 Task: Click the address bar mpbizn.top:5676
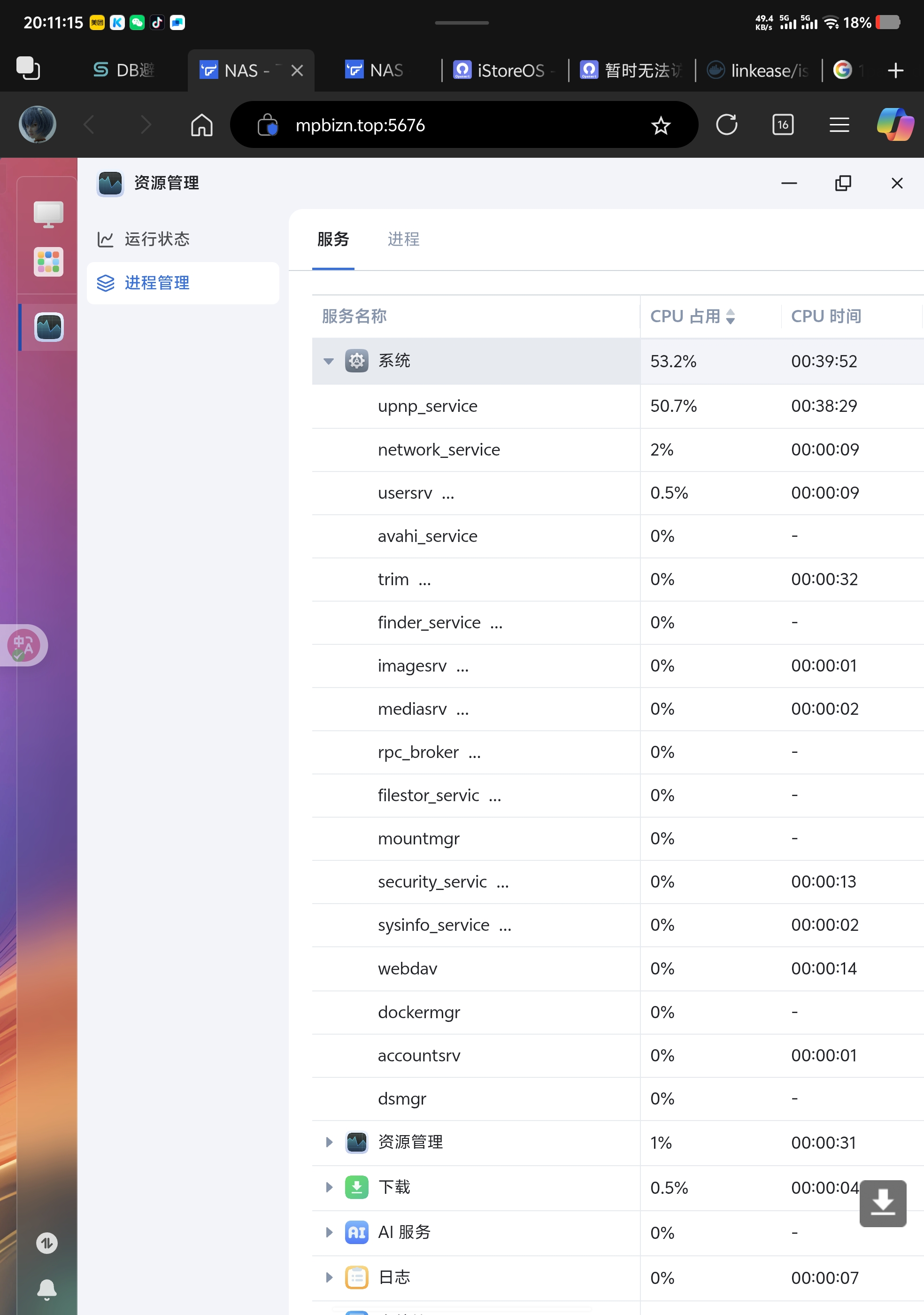tap(361, 125)
